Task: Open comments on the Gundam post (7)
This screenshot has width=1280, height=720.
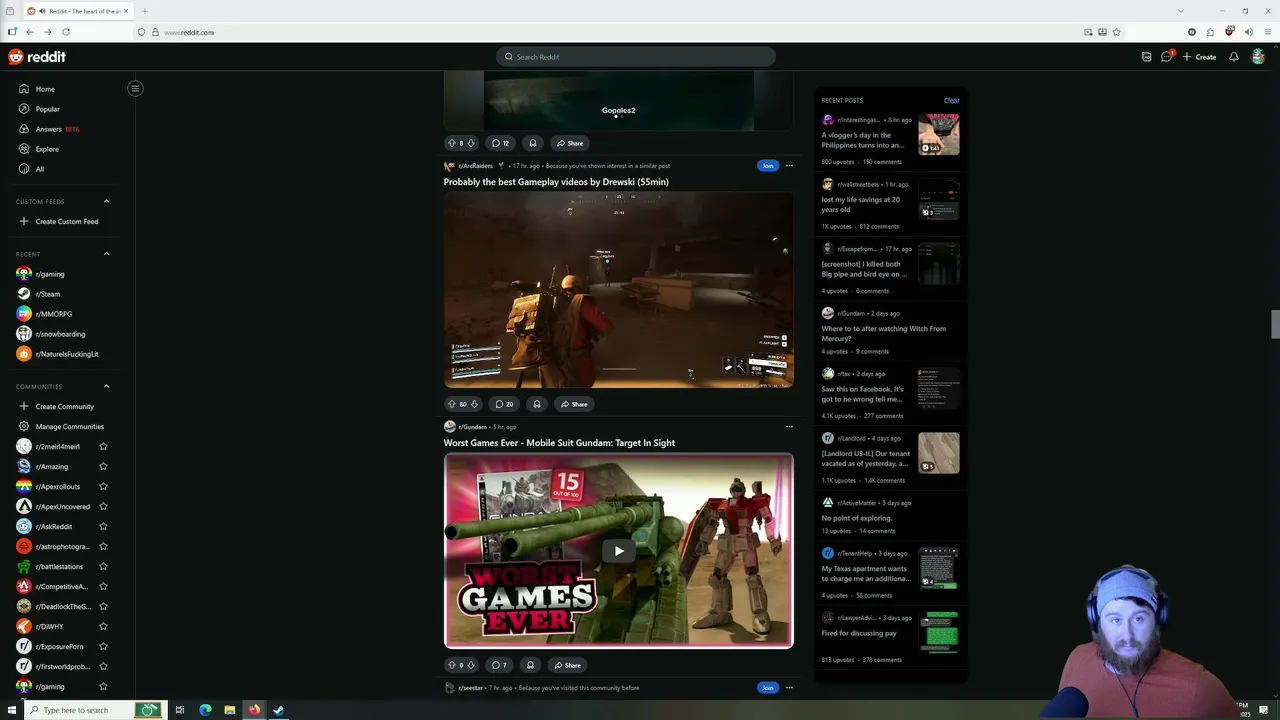Action: tap(499, 665)
